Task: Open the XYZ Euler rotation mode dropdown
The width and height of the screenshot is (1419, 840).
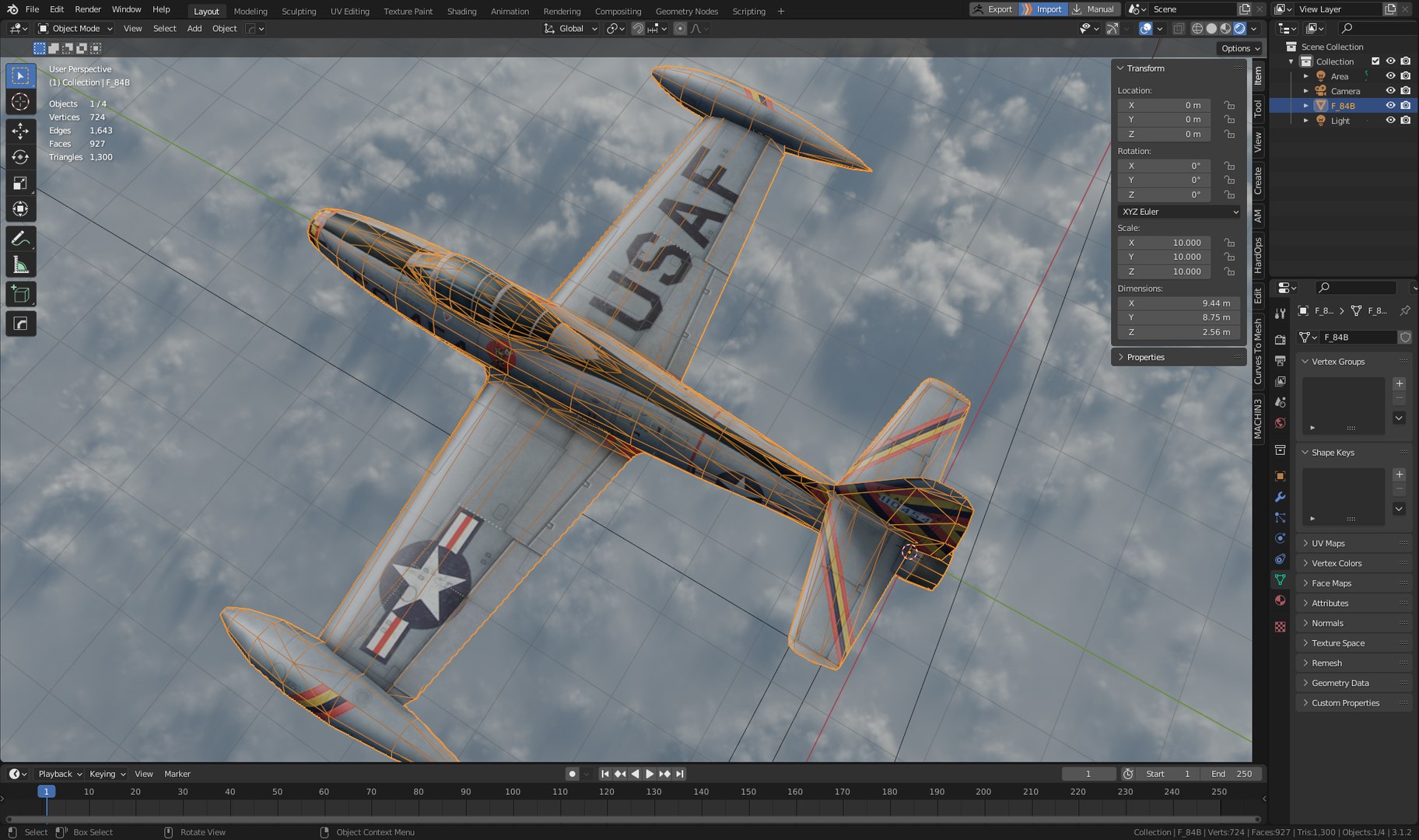Action: point(1179,212)
